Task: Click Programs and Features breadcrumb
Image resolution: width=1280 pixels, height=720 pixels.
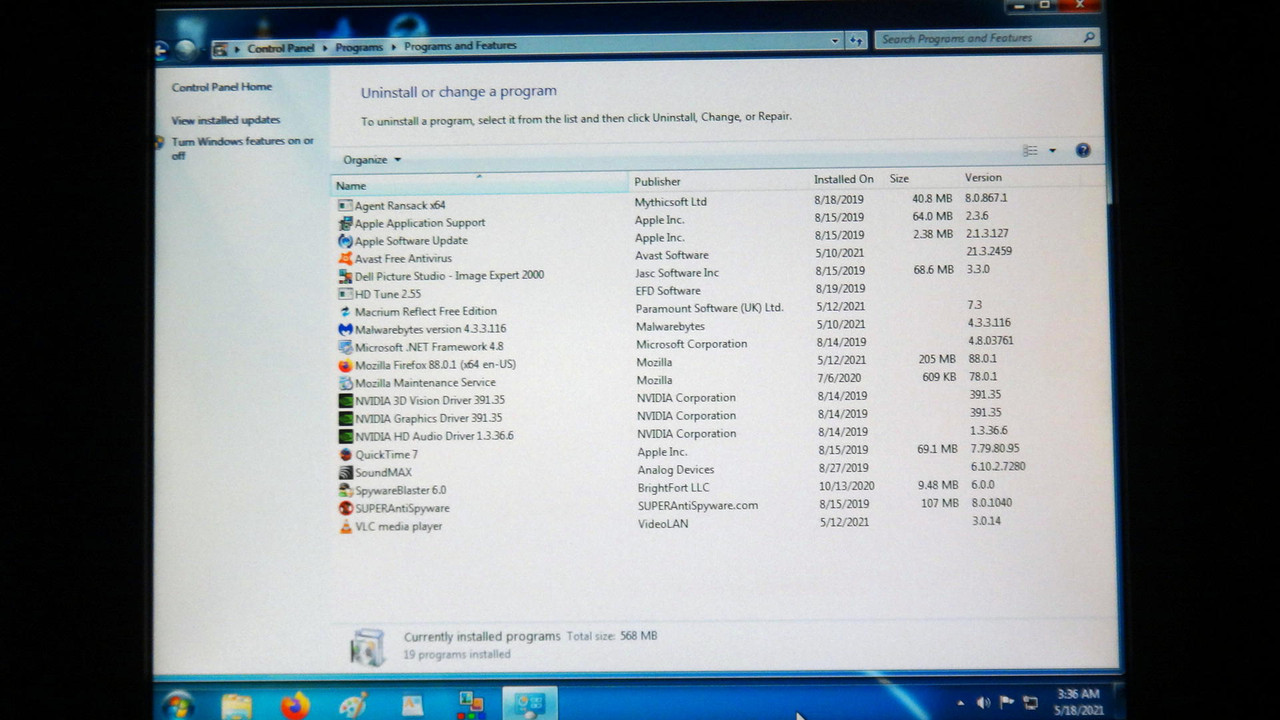Action: coord(460,46)
